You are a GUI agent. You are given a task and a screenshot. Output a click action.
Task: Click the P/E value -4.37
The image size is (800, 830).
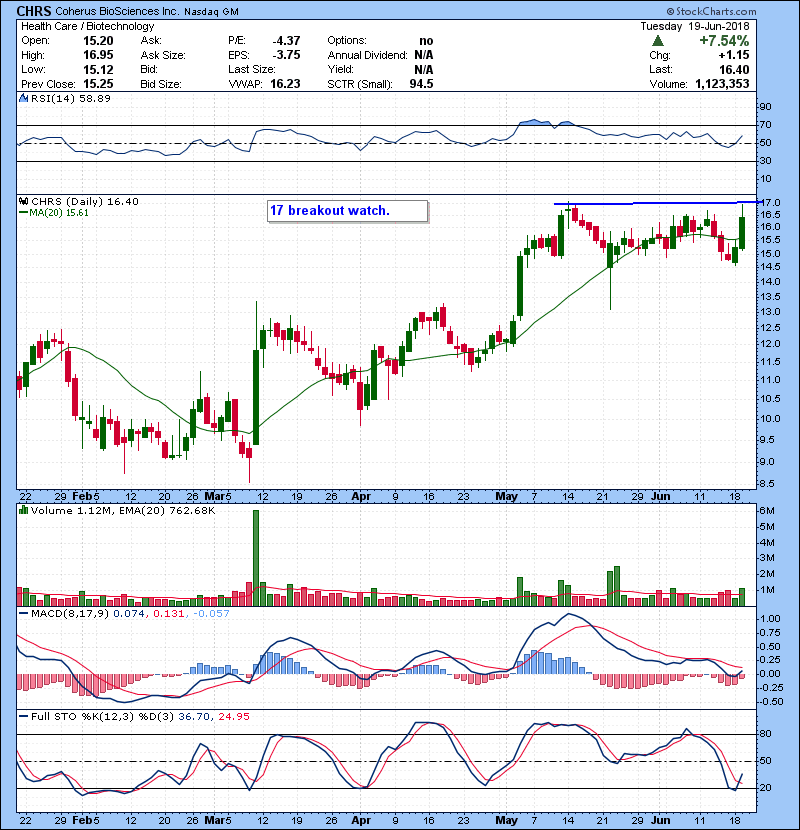(286, 41)
